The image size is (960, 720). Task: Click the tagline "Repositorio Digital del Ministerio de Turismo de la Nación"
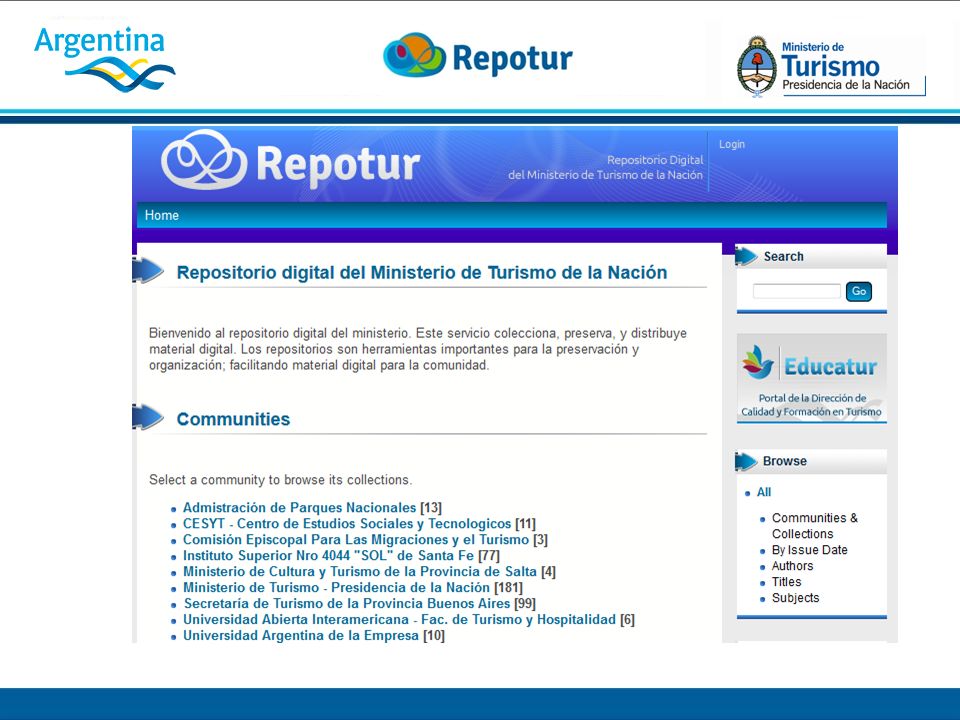pyautogui.click(x=606, y=167)
